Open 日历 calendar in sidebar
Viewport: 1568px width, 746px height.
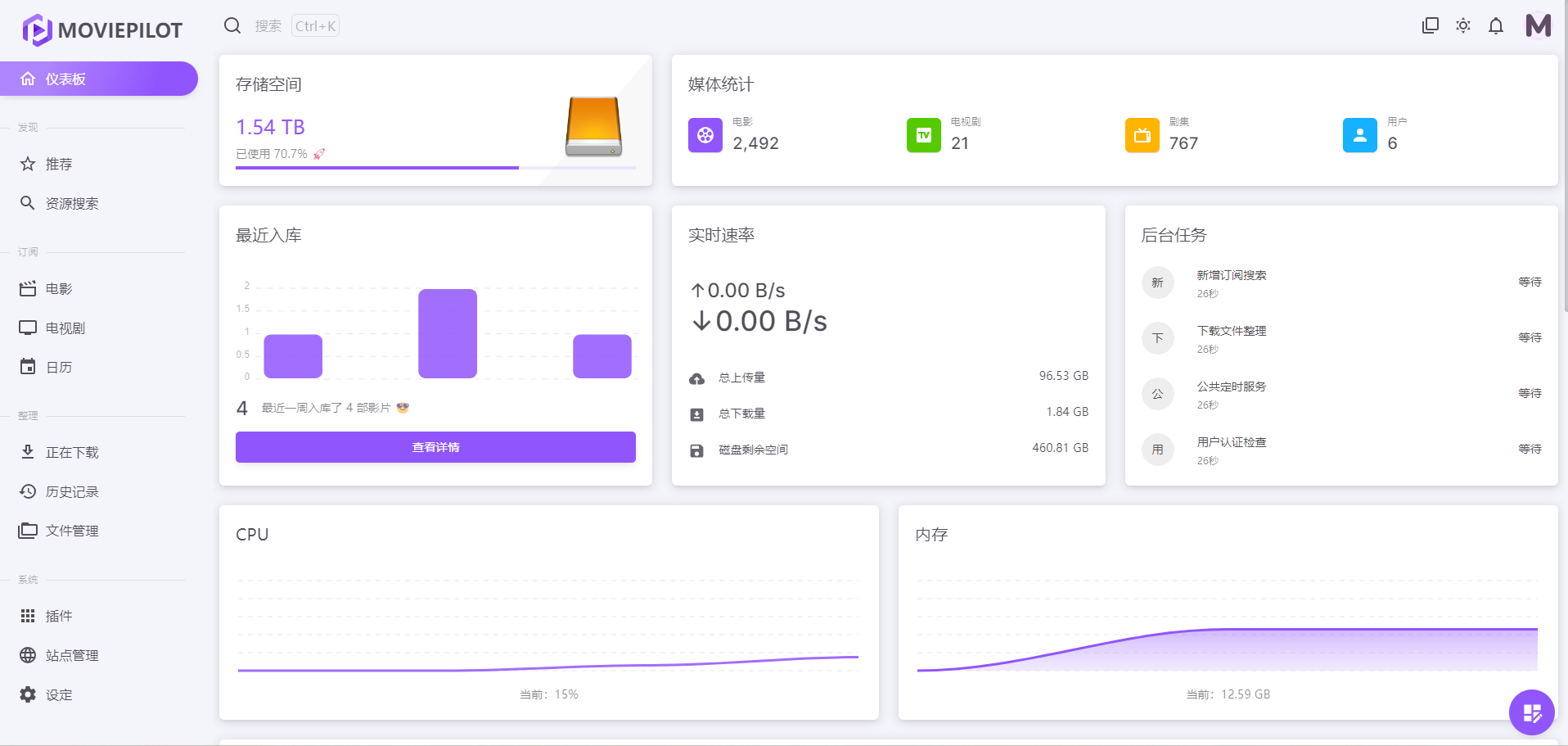pyautogui.click(x=98, y=367)
